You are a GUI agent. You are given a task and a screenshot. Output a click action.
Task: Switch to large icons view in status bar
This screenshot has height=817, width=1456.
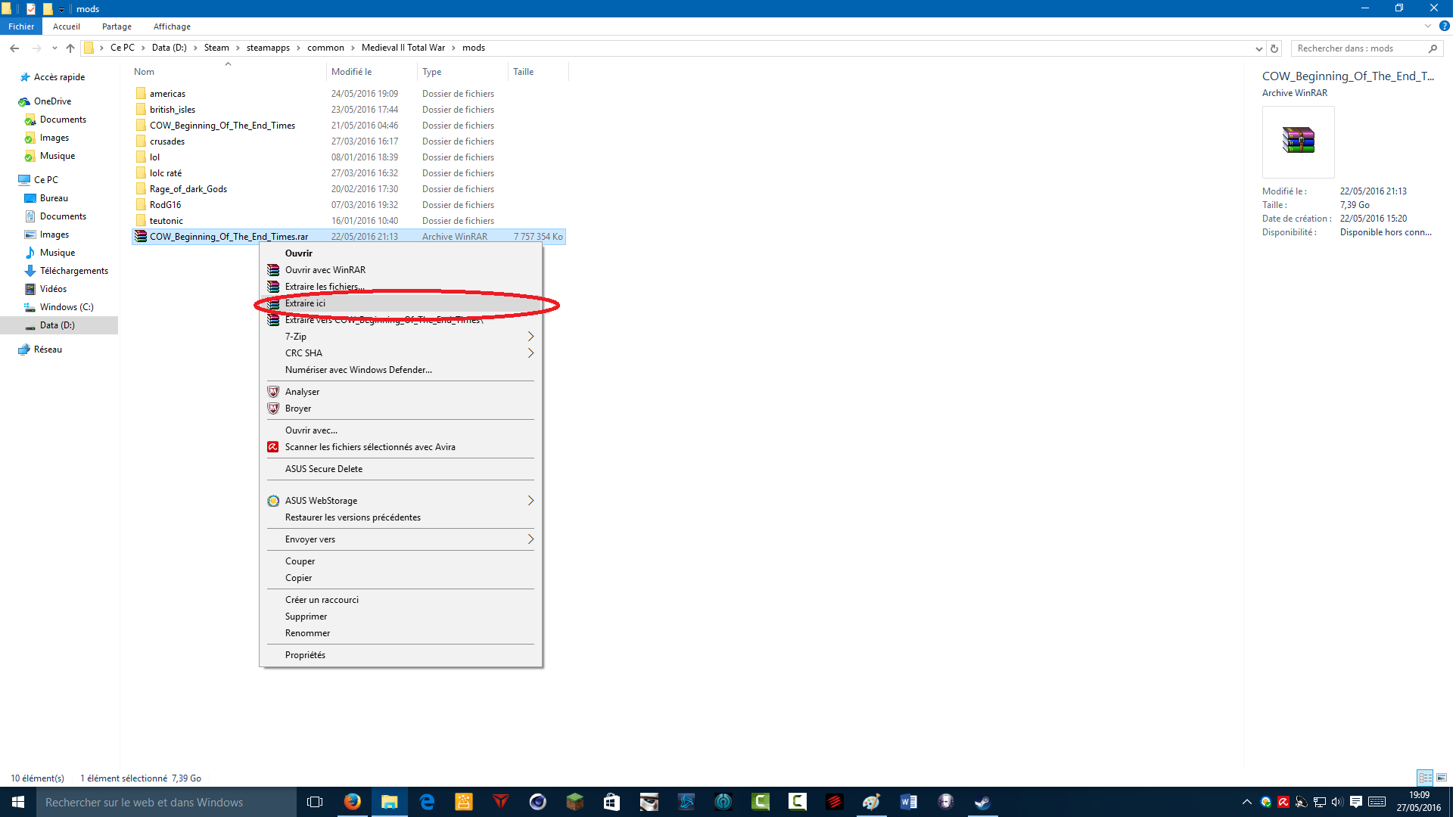pyautogui.click(x=1442, y=778)
